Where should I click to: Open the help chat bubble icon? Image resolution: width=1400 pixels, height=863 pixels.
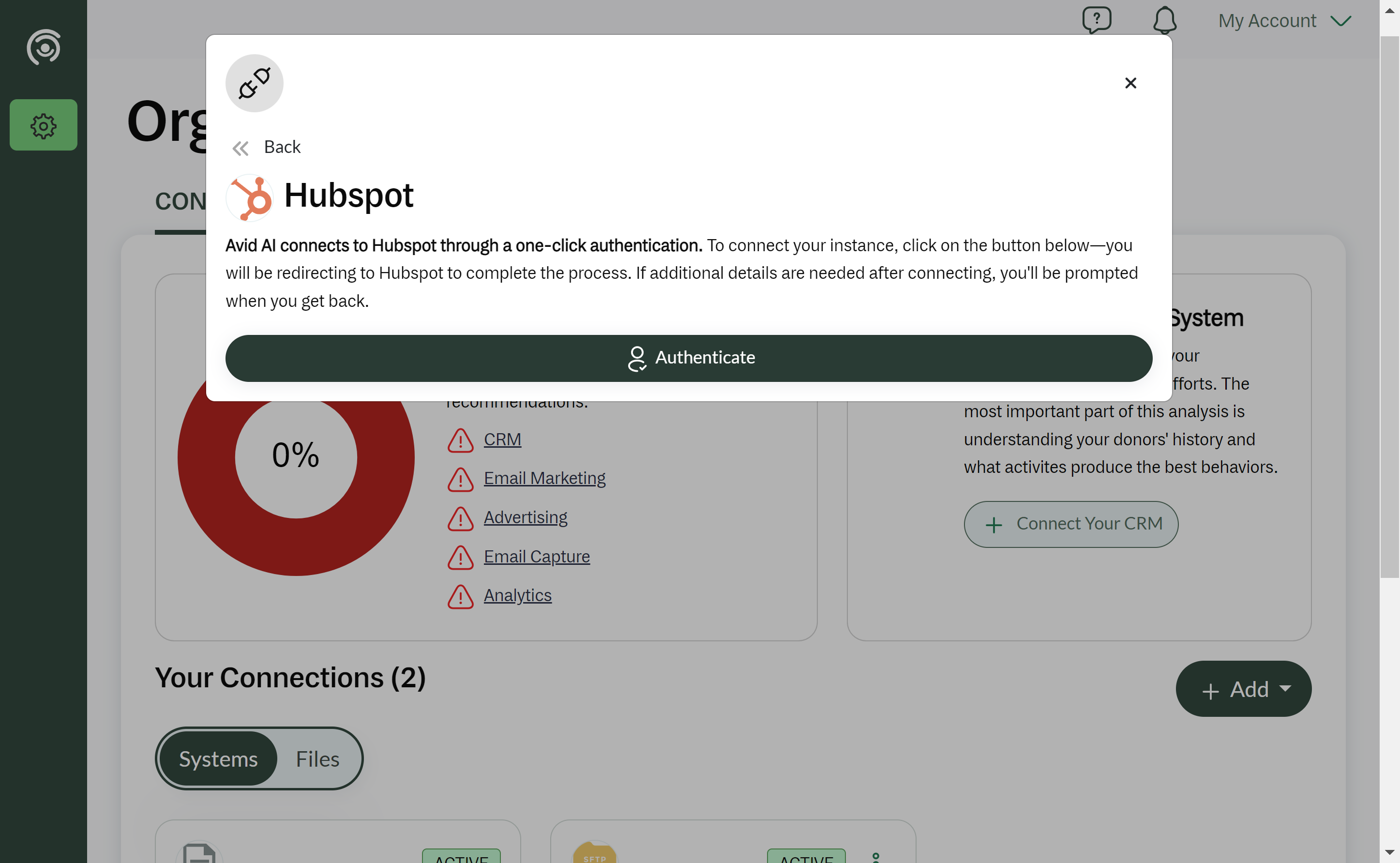click(1097, 20)
